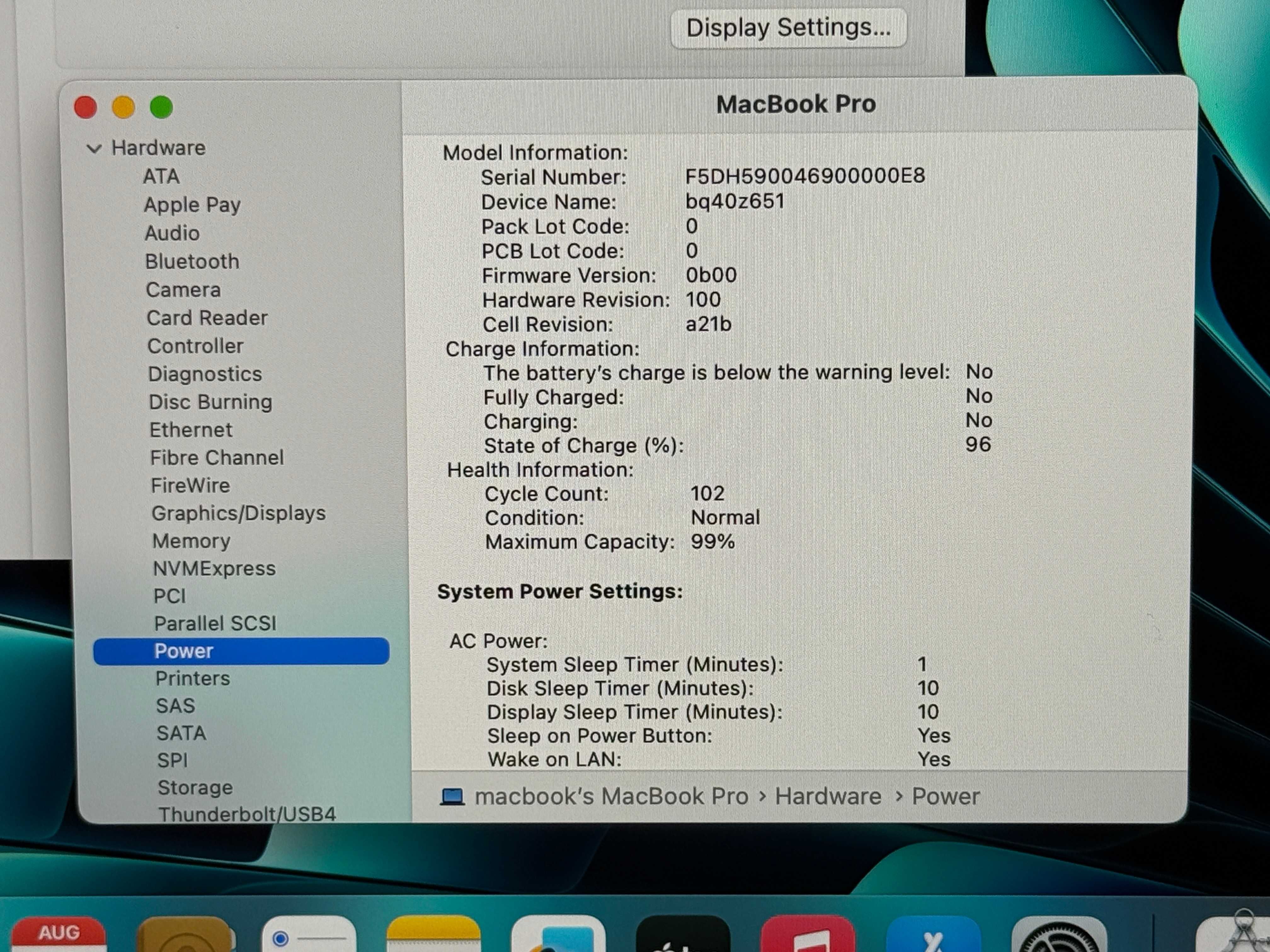Image resolution: width=1270 pixels, height=952 pixels.
Task: Click the device name bq40z651
Action: click(x=735, y=201)
